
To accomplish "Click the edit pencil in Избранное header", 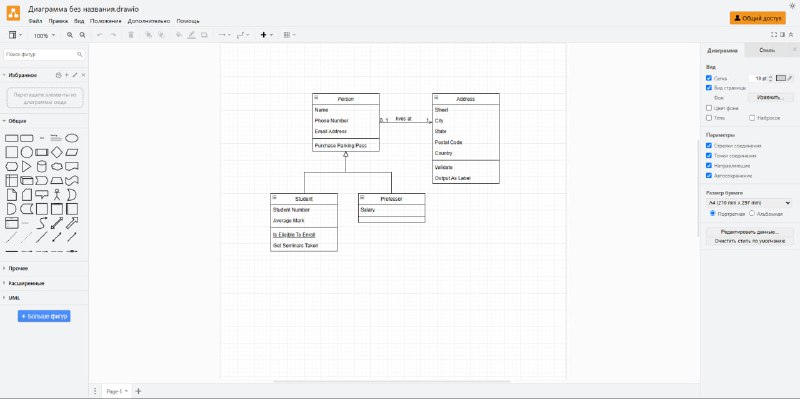I will 75,75.
